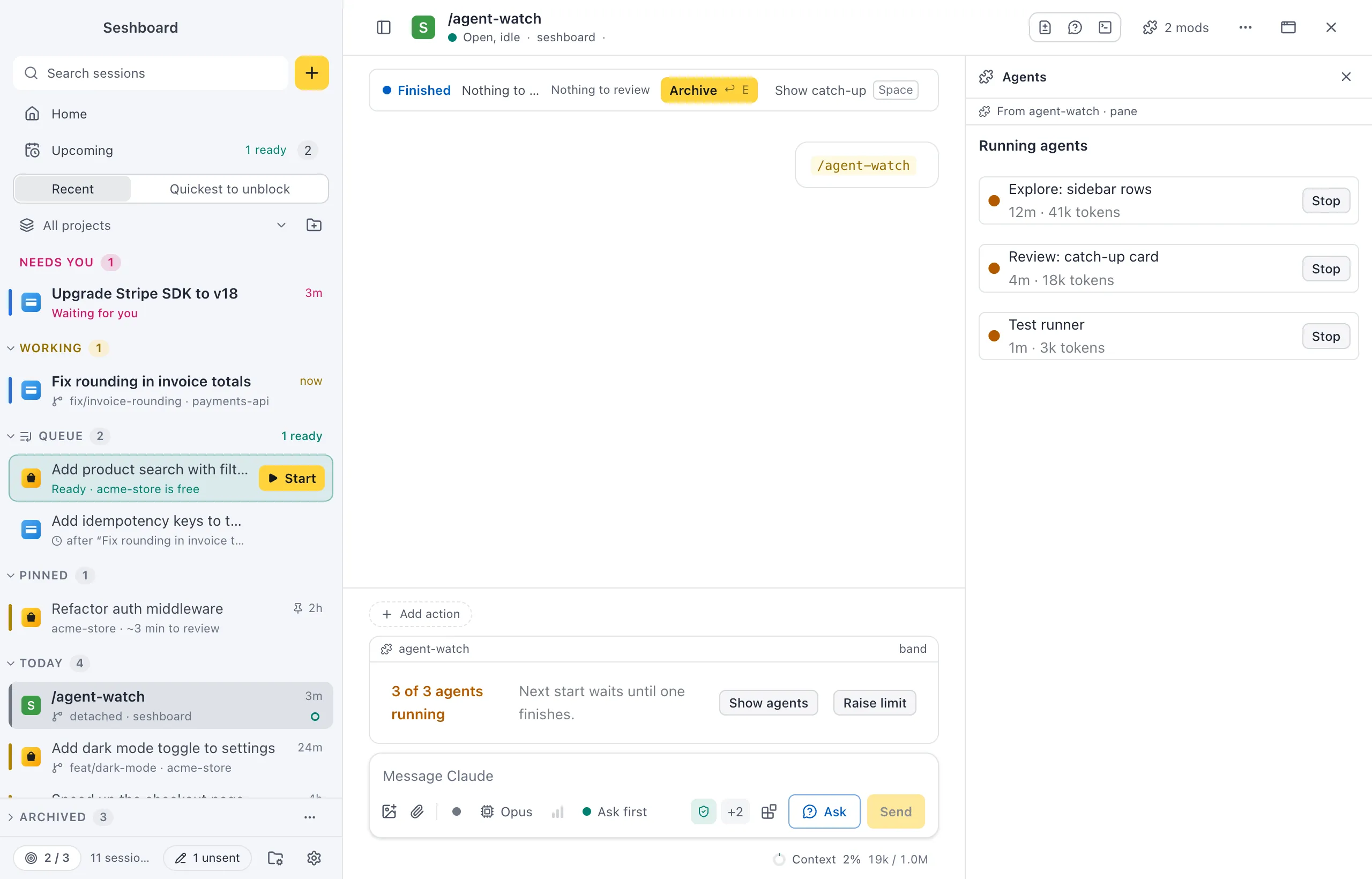Toggle the Ask first permission mode
Image resolution: width=1372 pixels, height=879 pixels.
click(614, 811)
